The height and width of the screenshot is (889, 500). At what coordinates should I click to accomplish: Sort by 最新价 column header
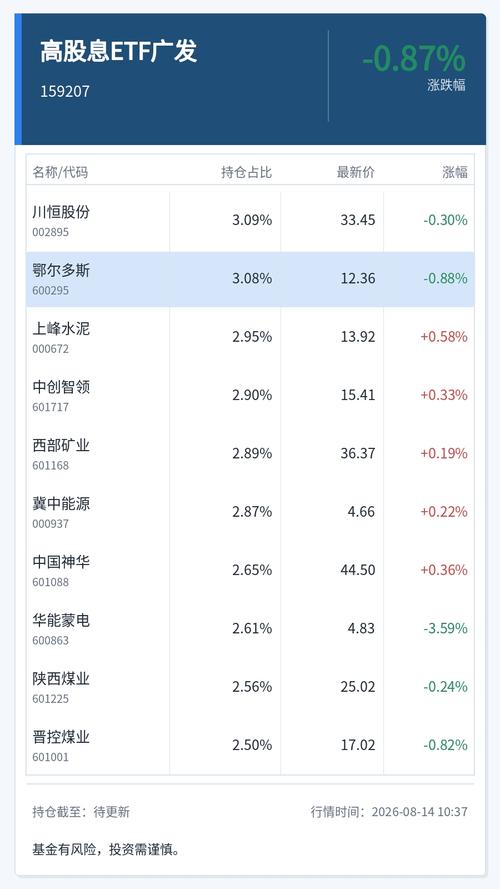(x=356, y=172)
